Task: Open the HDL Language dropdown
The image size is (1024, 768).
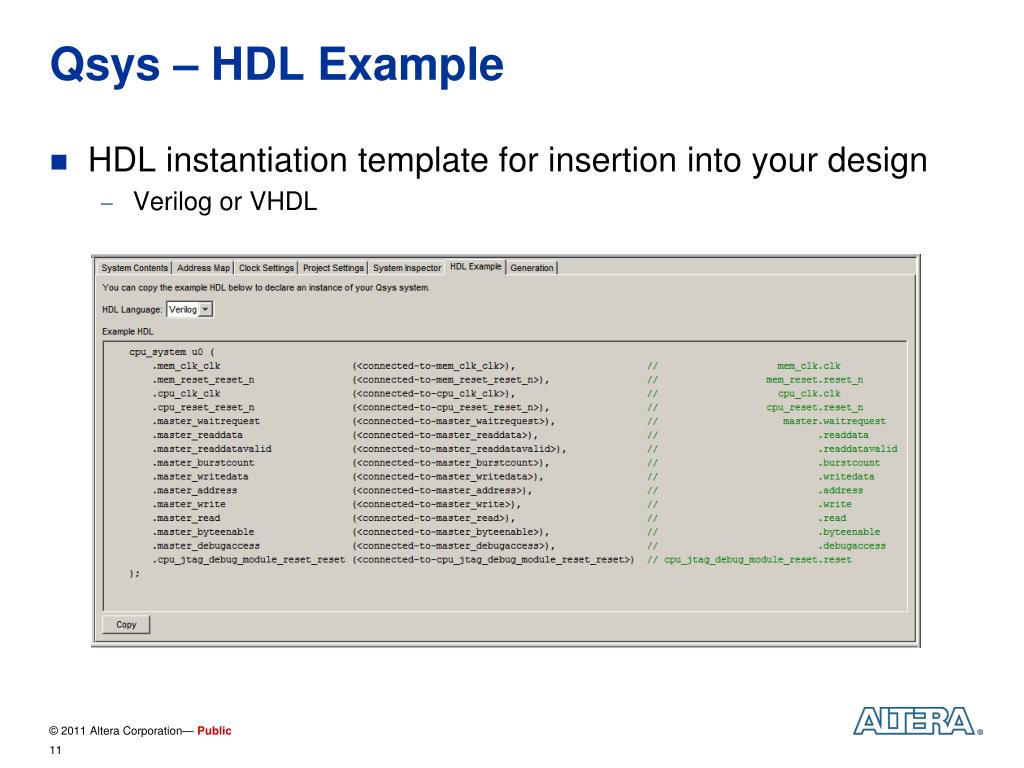Action: tap(189, 310)
